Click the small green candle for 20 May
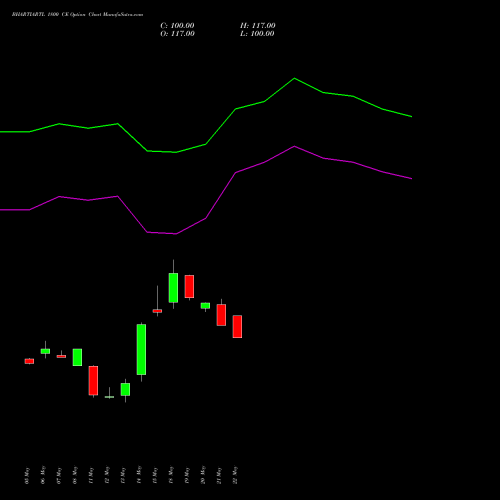 pyautogui.click(x=205, y=306)
